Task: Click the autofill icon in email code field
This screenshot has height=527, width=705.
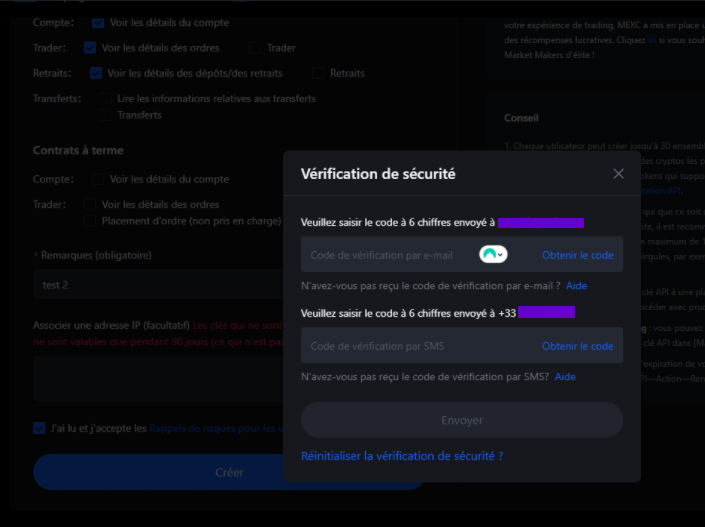Action: [492, 255]
